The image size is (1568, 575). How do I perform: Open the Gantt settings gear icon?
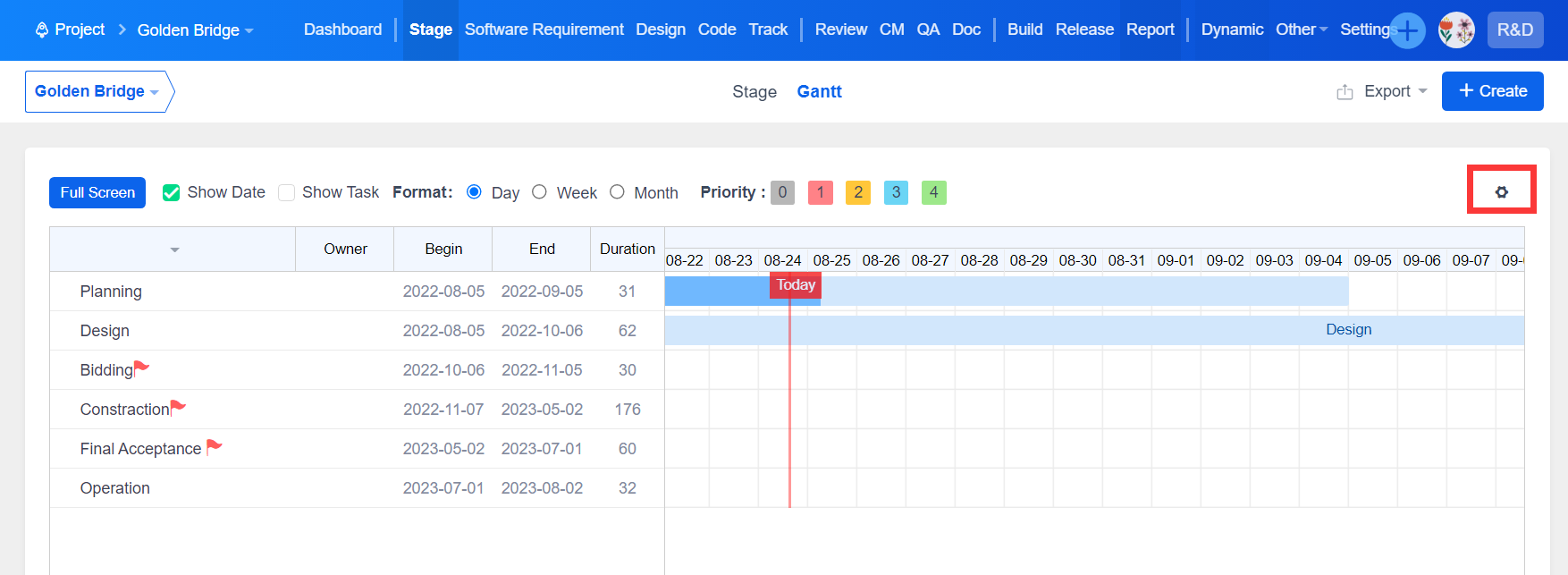(1501, 191)
